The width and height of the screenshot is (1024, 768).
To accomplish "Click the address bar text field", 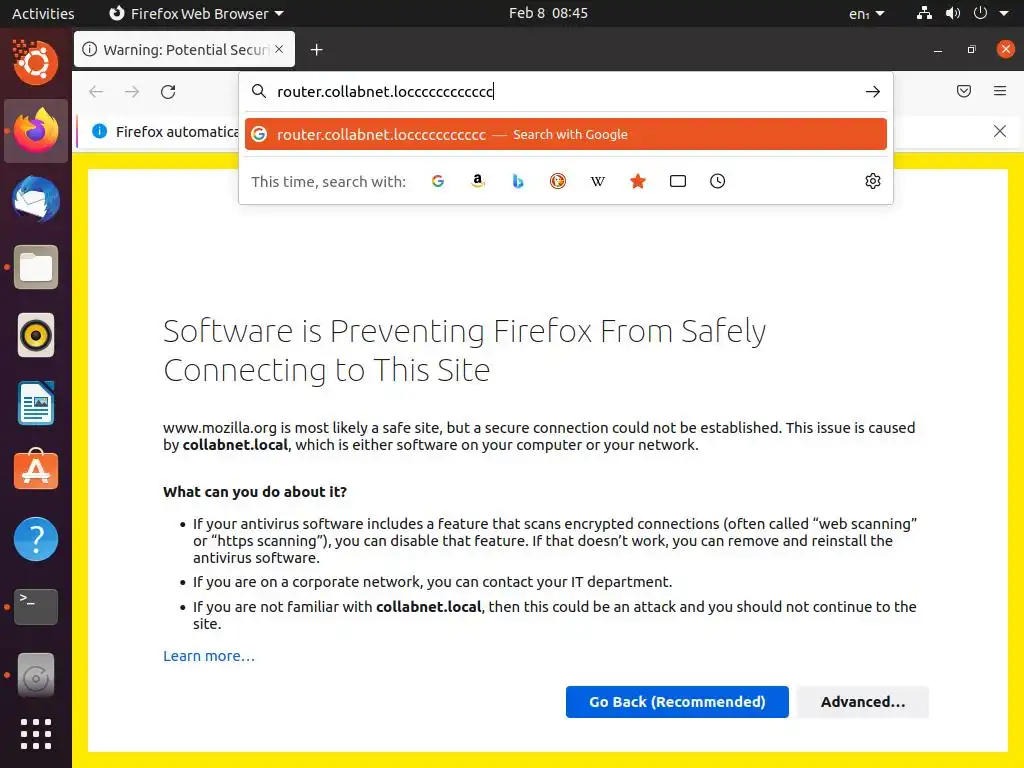I will point(560,92).
